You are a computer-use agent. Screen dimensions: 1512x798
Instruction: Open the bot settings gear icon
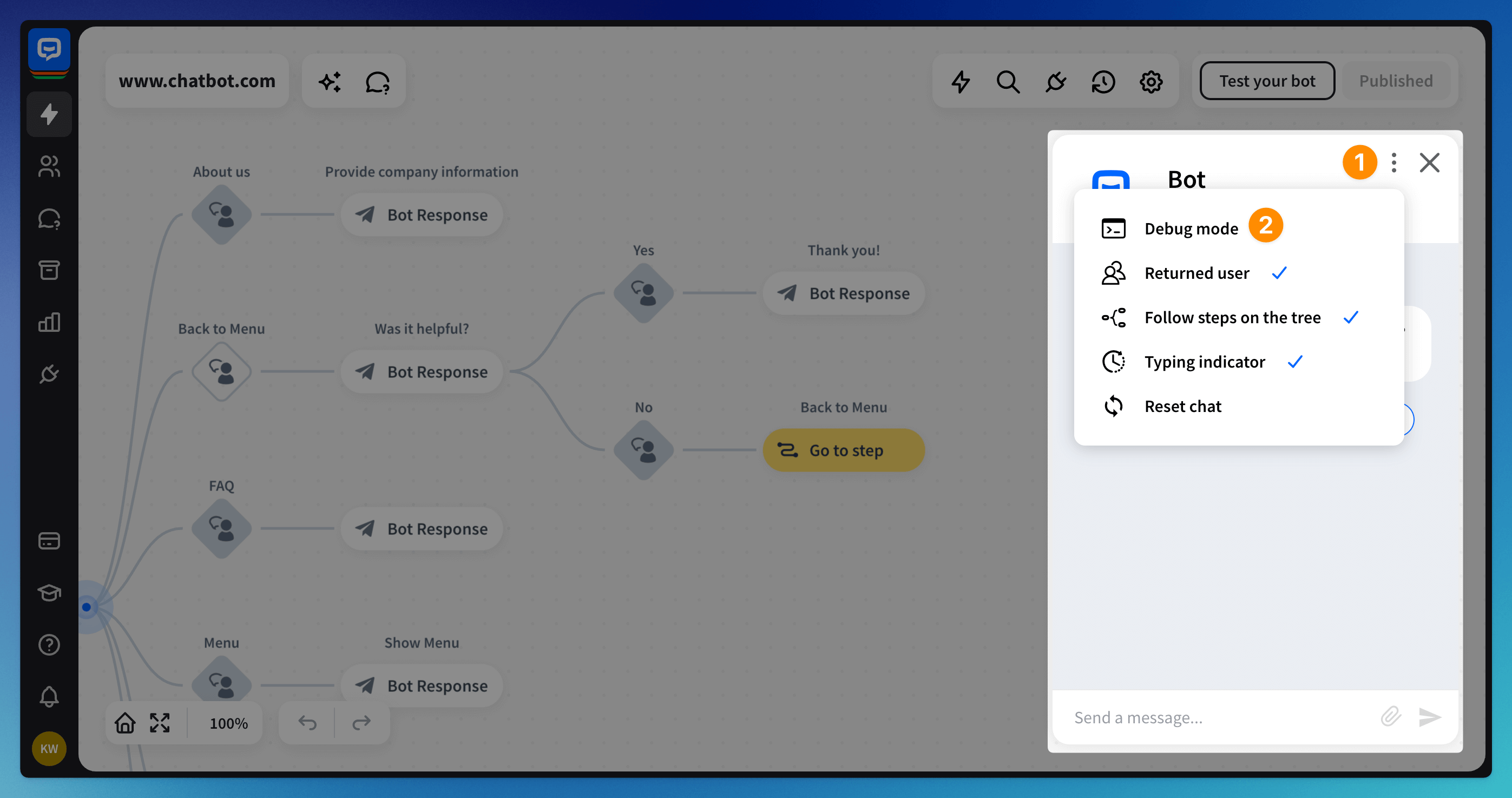coord(1151,82)
